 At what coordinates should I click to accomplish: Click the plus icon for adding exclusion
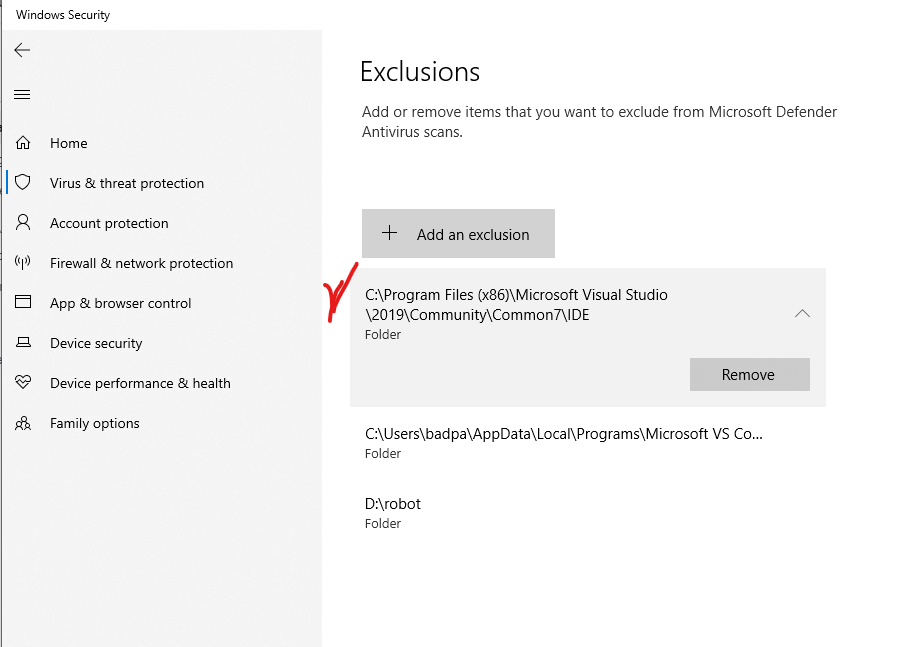(390, 234)
